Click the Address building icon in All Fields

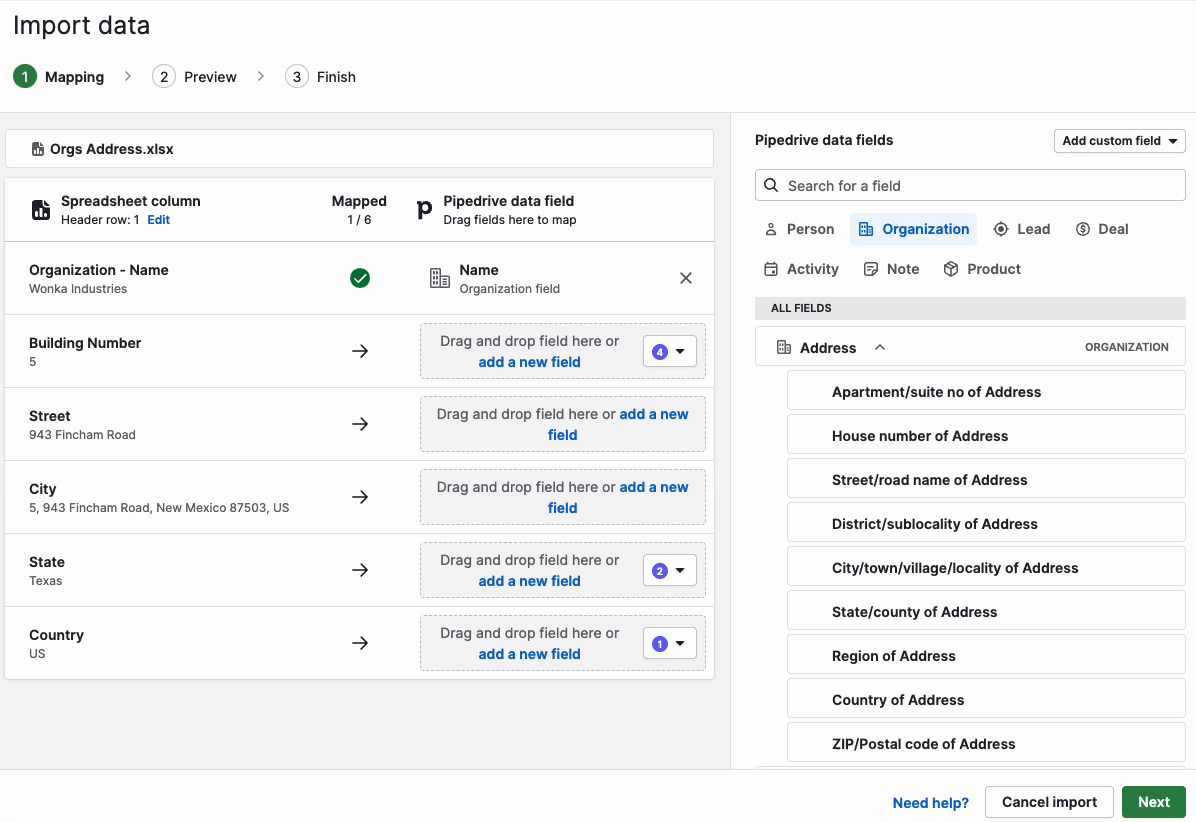pos(783,348)
